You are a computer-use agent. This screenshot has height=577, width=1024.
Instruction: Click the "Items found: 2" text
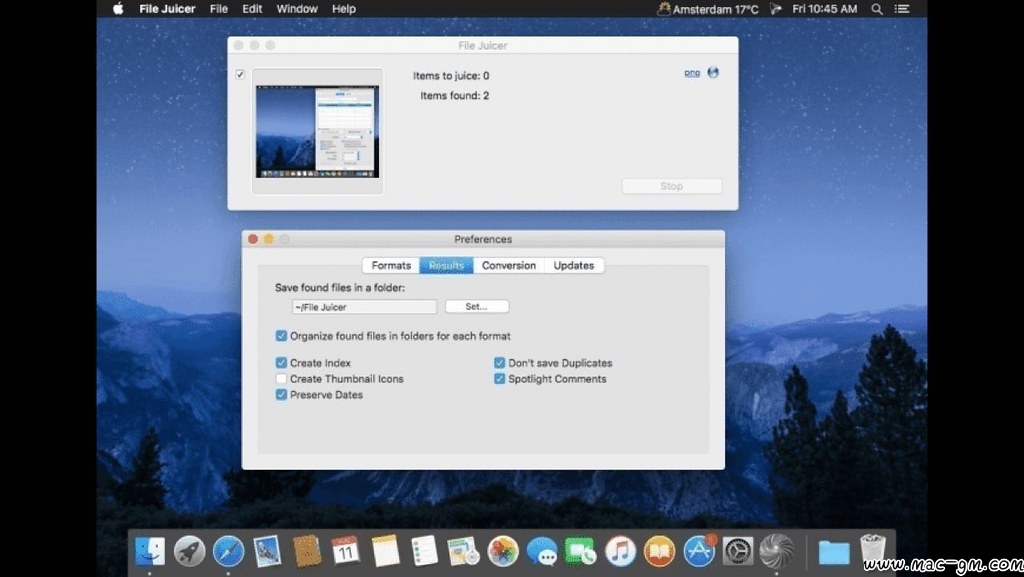point(455,95)
